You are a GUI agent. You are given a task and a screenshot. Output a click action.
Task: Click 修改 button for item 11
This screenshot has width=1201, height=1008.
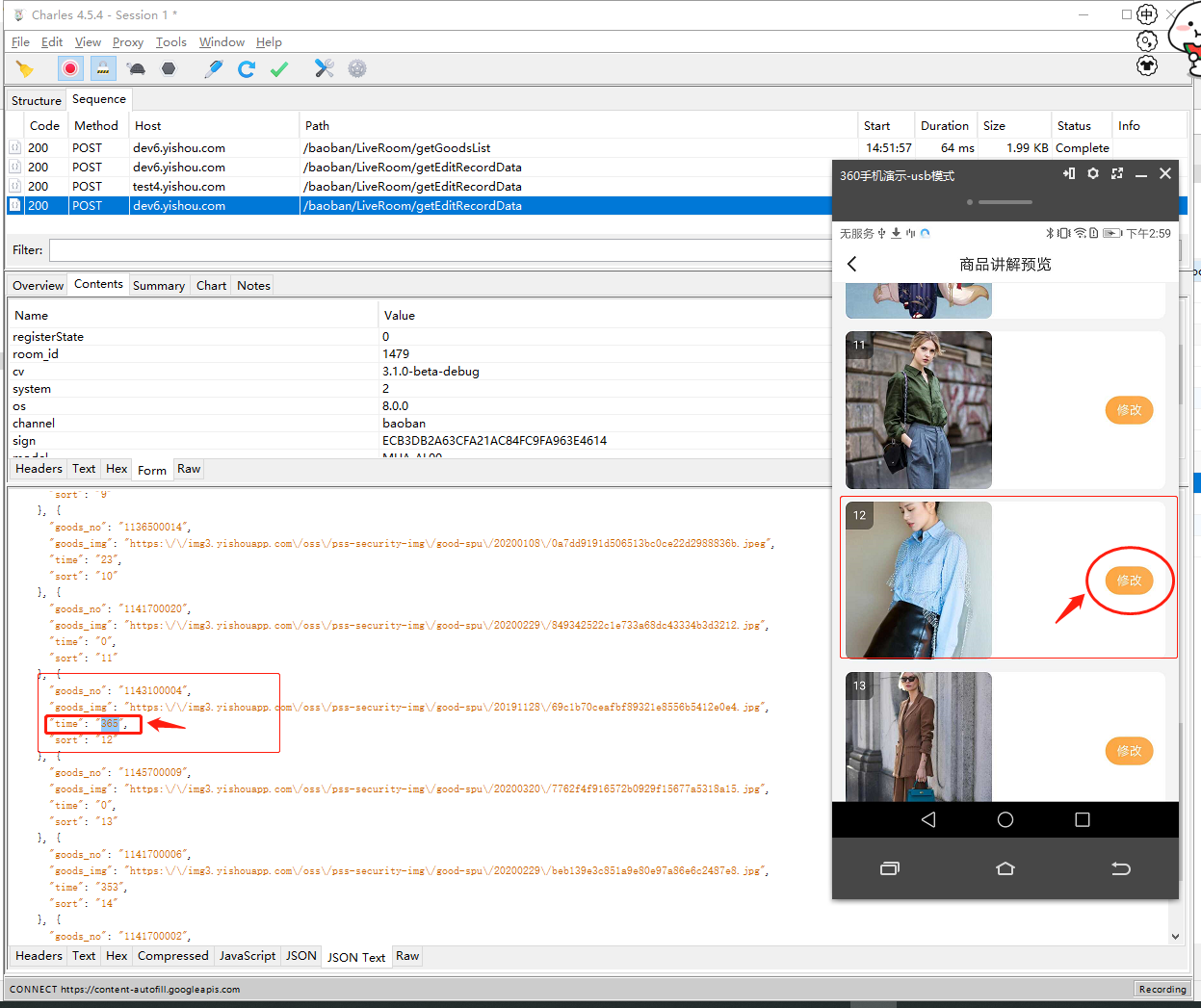1129,410
